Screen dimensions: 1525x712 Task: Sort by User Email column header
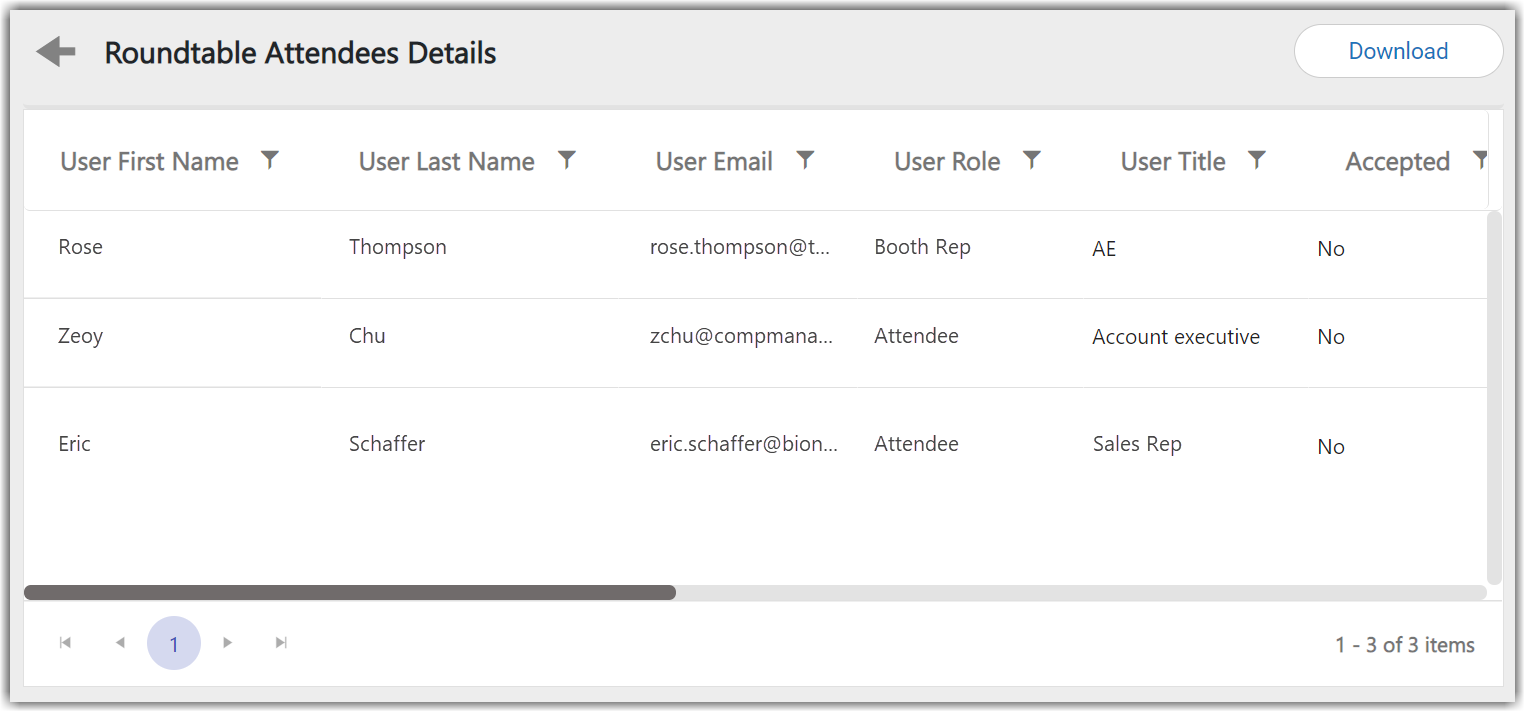point(714,162)
